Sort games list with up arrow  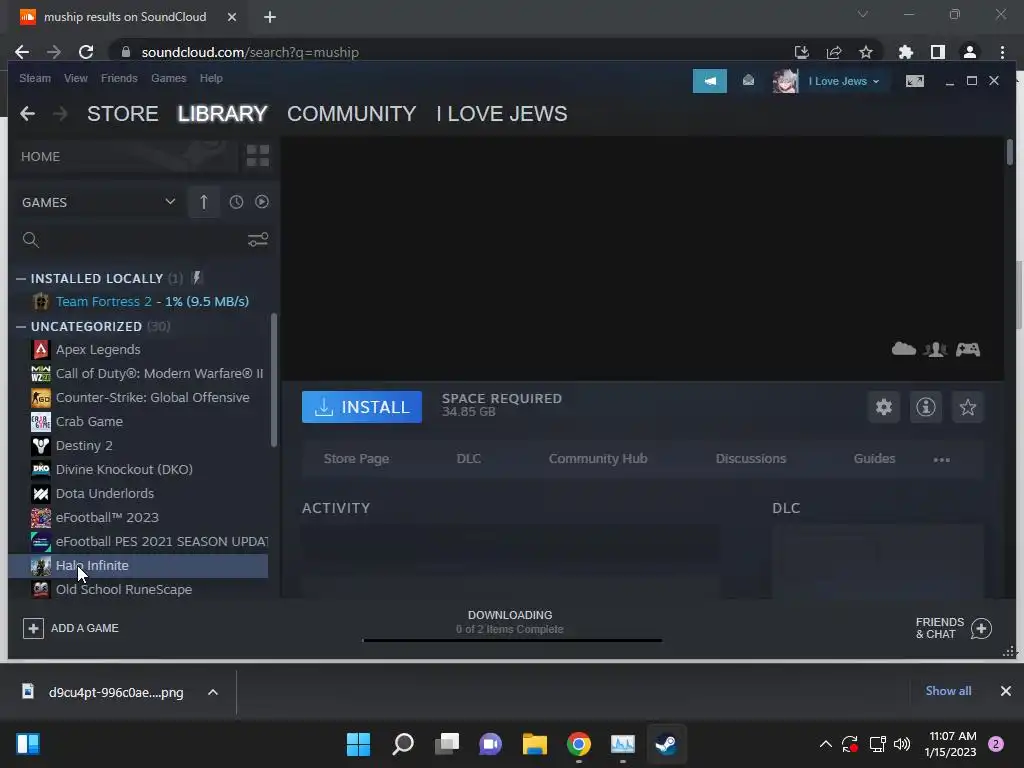tap(204, 202)
